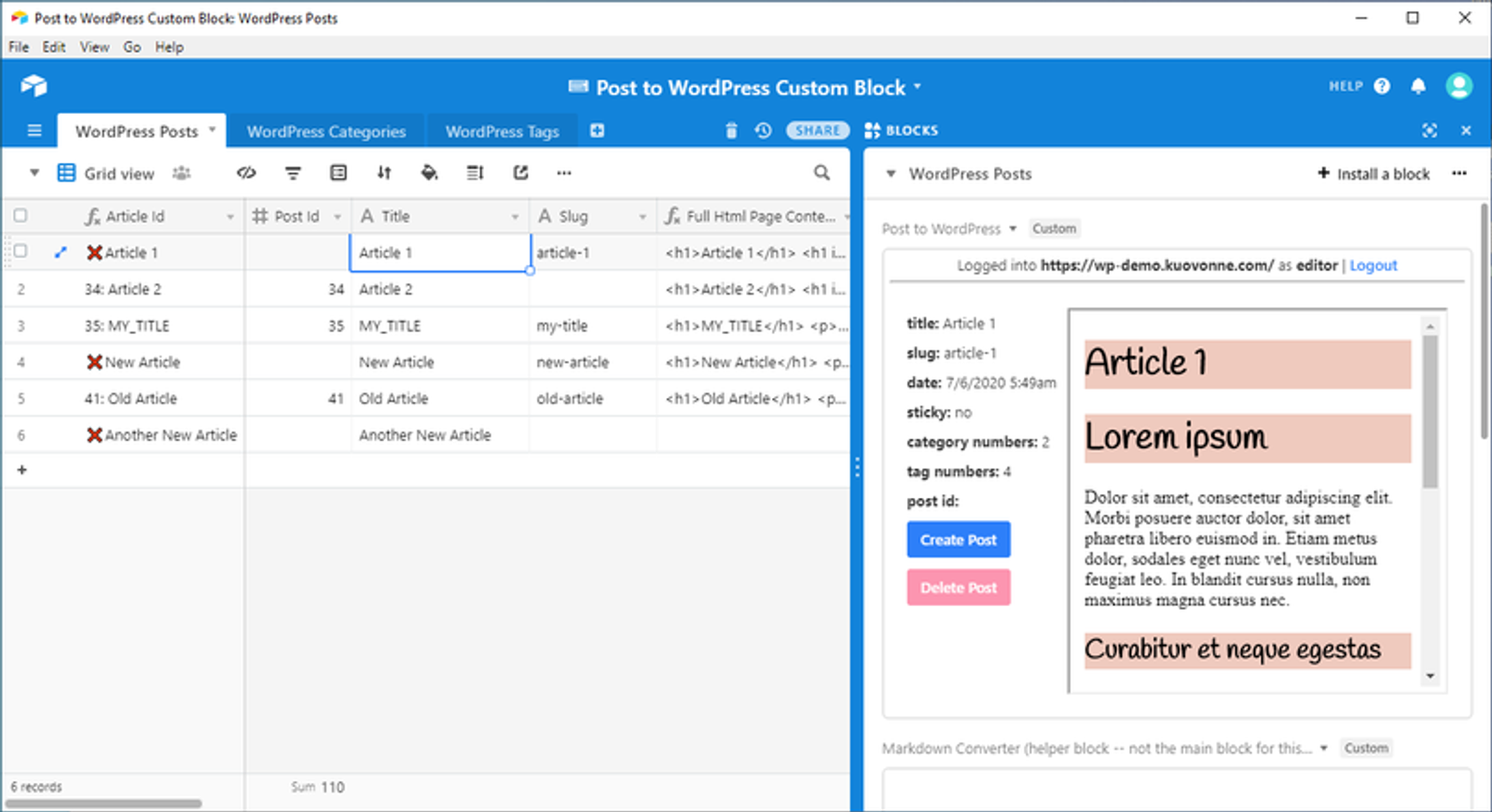Tick the checkbox for Article 1 row
This screenshot has width=1492, height=812.
(x=21, y=251)
